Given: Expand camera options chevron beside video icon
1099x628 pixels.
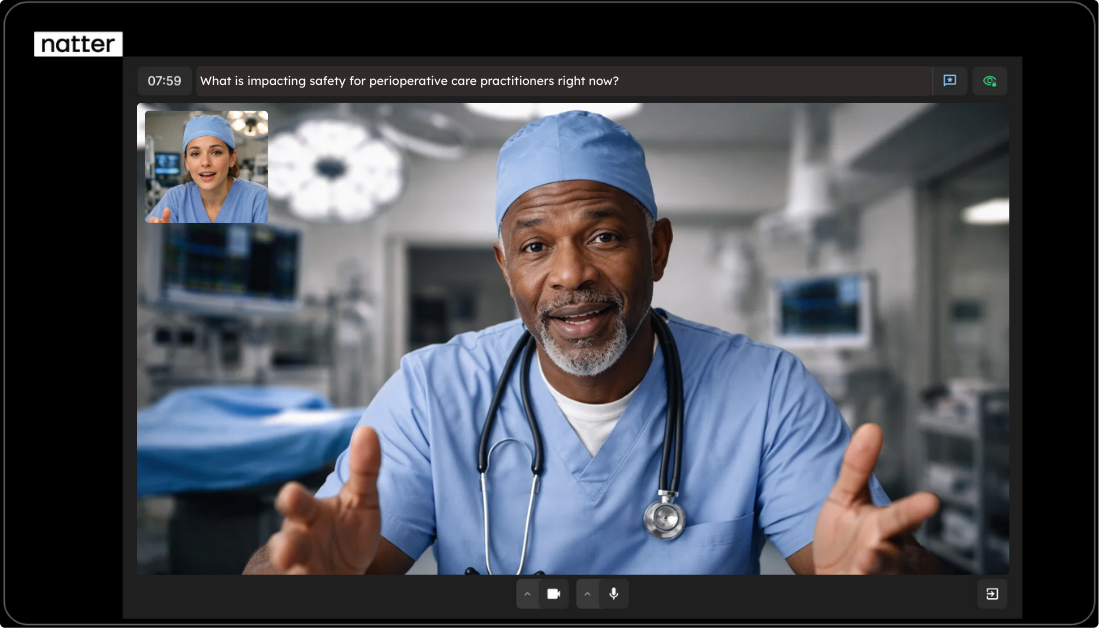Looking at the screenshot, I should pyautogui.click(x=528, y=594).
